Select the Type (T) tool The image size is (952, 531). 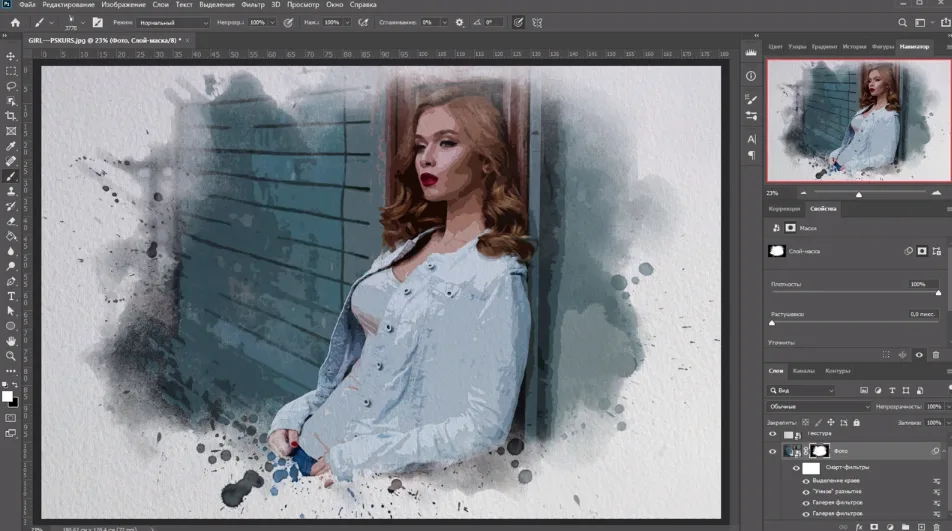[x=11, y=296]
